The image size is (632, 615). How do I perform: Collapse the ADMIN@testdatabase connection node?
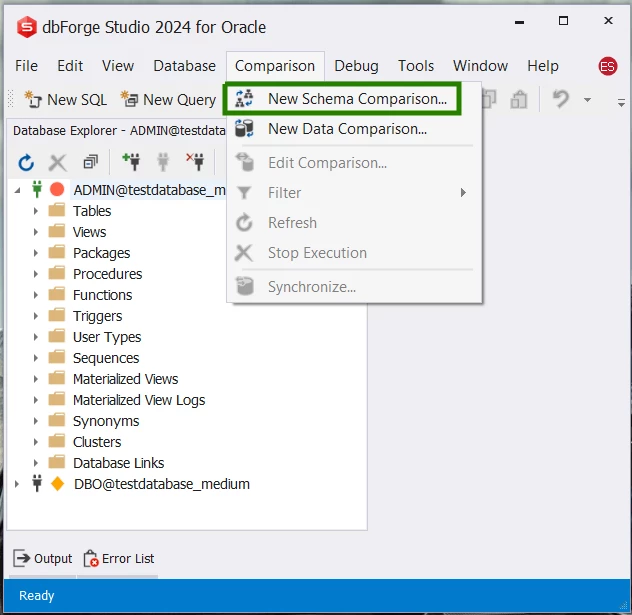(x=17, y=190)
